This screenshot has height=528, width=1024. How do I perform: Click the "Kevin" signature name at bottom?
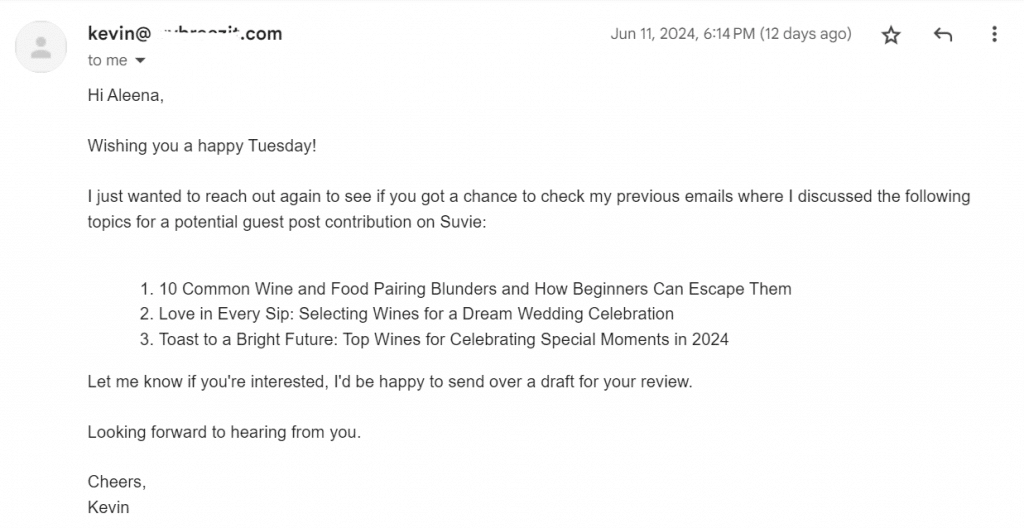tap(108, 507)
